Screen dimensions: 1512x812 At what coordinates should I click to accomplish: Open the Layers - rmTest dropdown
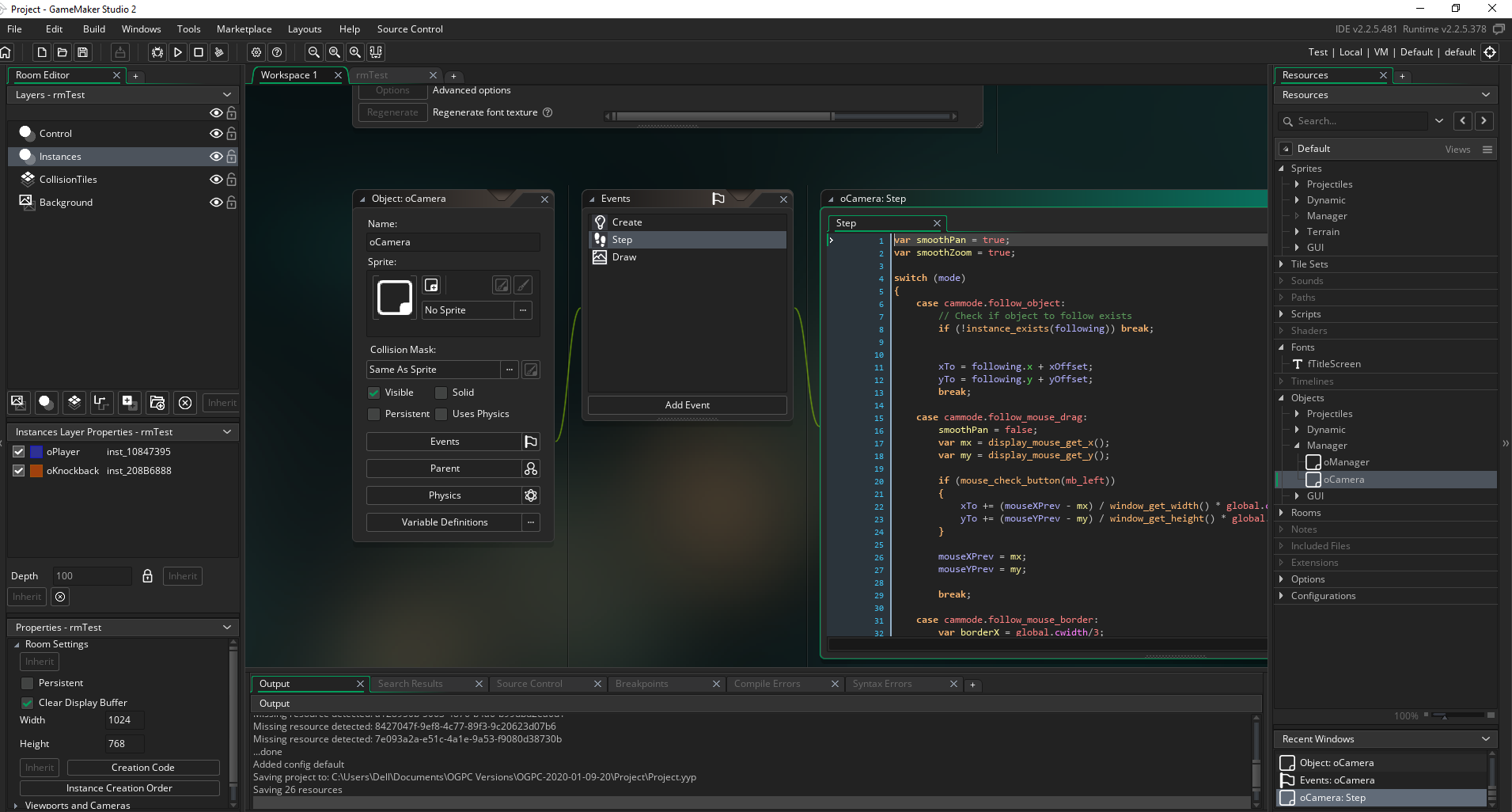(x=227, y=95)
